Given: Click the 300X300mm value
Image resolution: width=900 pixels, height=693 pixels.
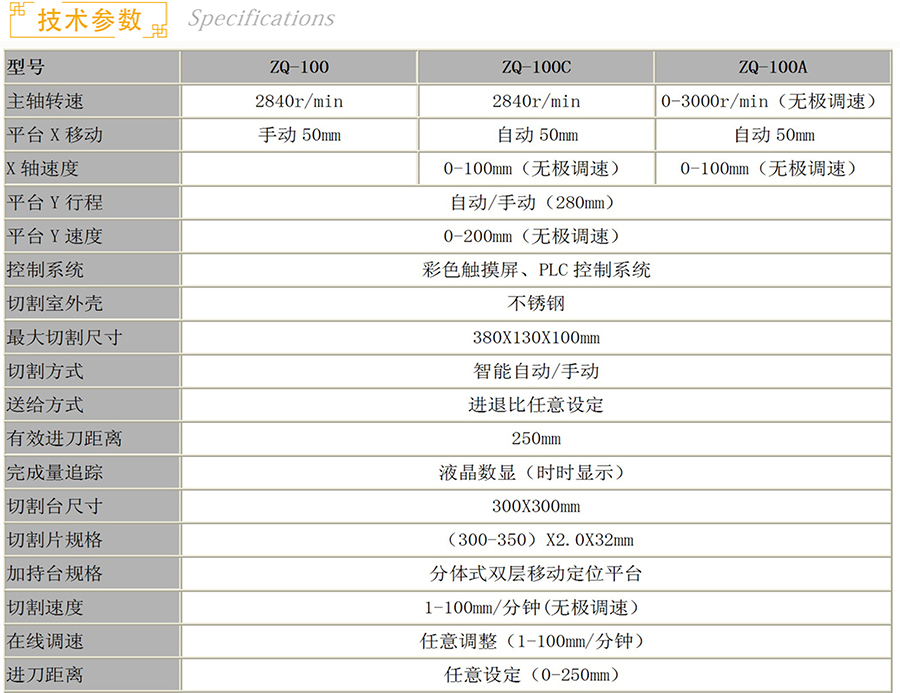Looking at the screenshot, I should 536,506.
